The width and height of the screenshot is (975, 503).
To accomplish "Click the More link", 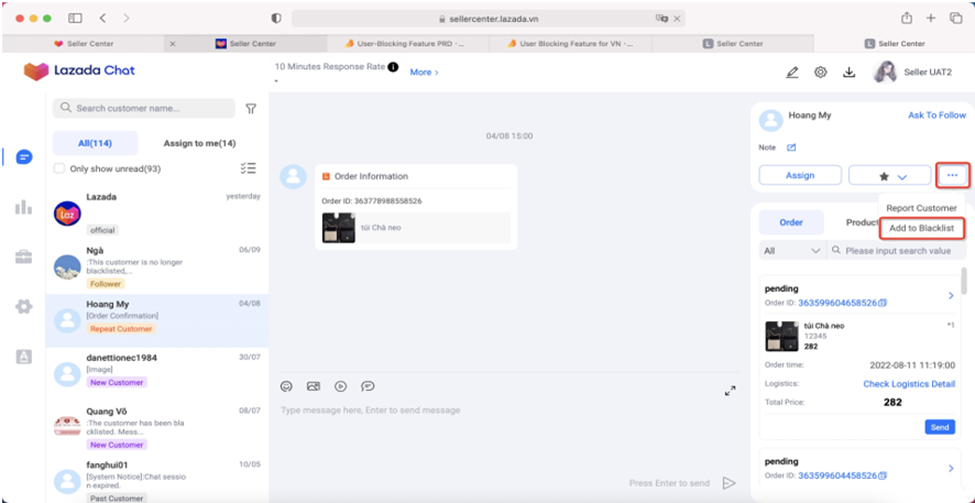I will [x=424, y=72].
